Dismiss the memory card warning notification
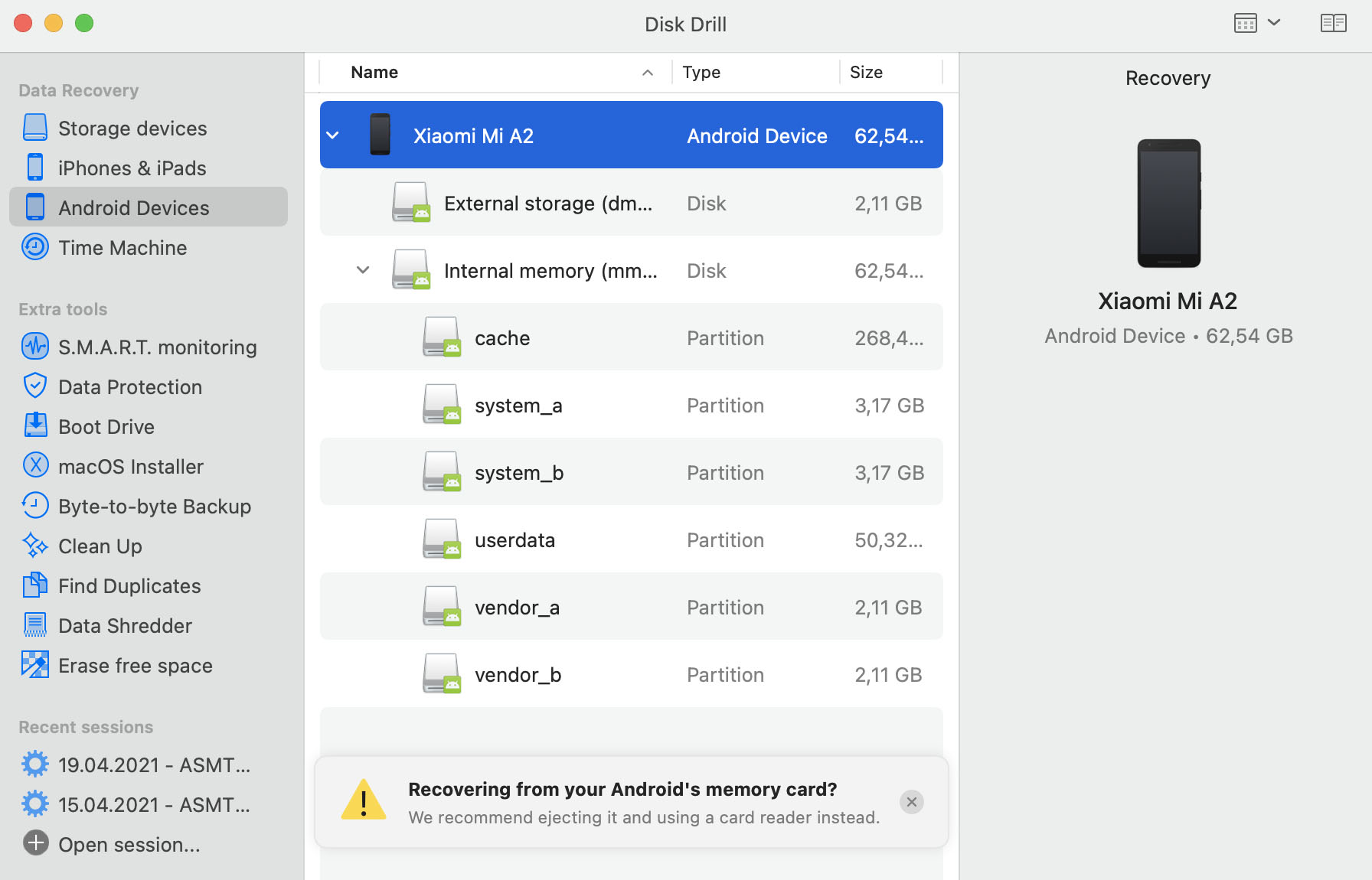This screenshot has width=1372, height=880. click(x=911, y=802)
